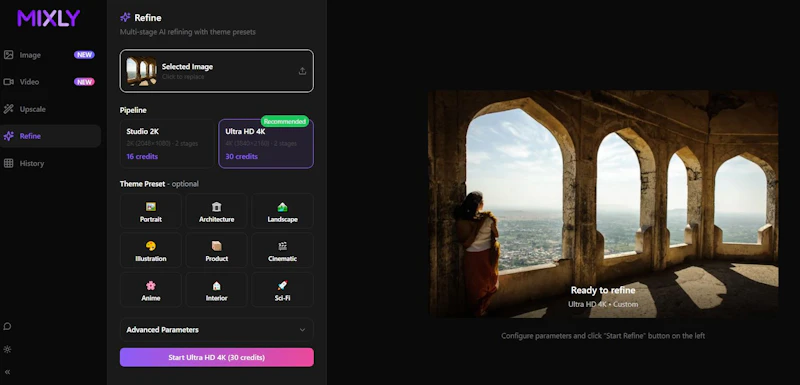Choose the Anime theme preset
This screenshot has height=385, width=800.
tap(151, 290)
